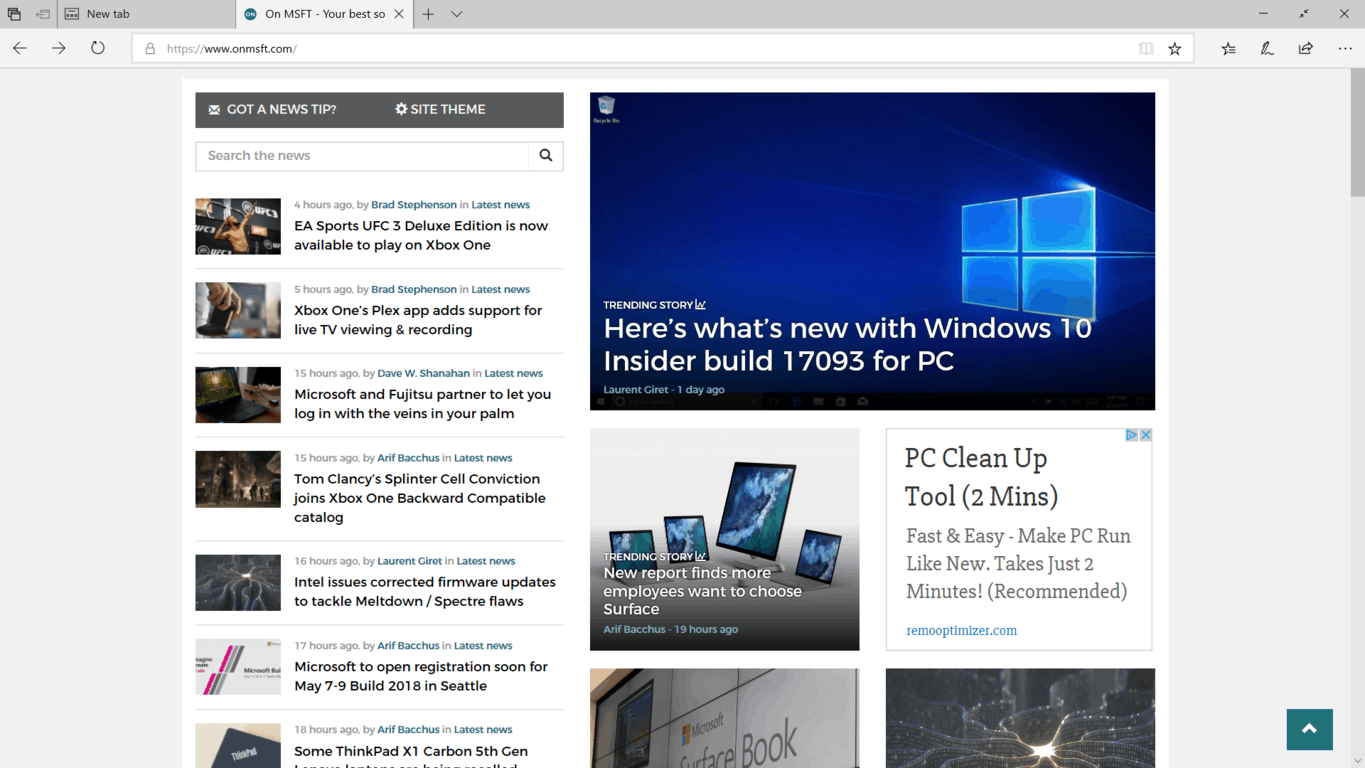This screenshot has height=768, width=1365.
Task: Click author Laurent Giret in list
Action: pos(409,561)
